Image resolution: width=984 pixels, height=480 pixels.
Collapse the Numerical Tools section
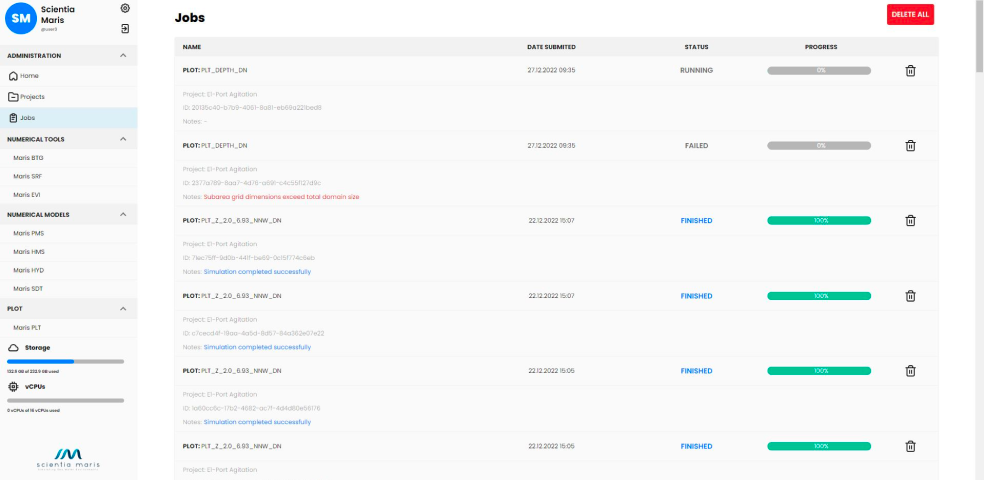click(123, 139)
